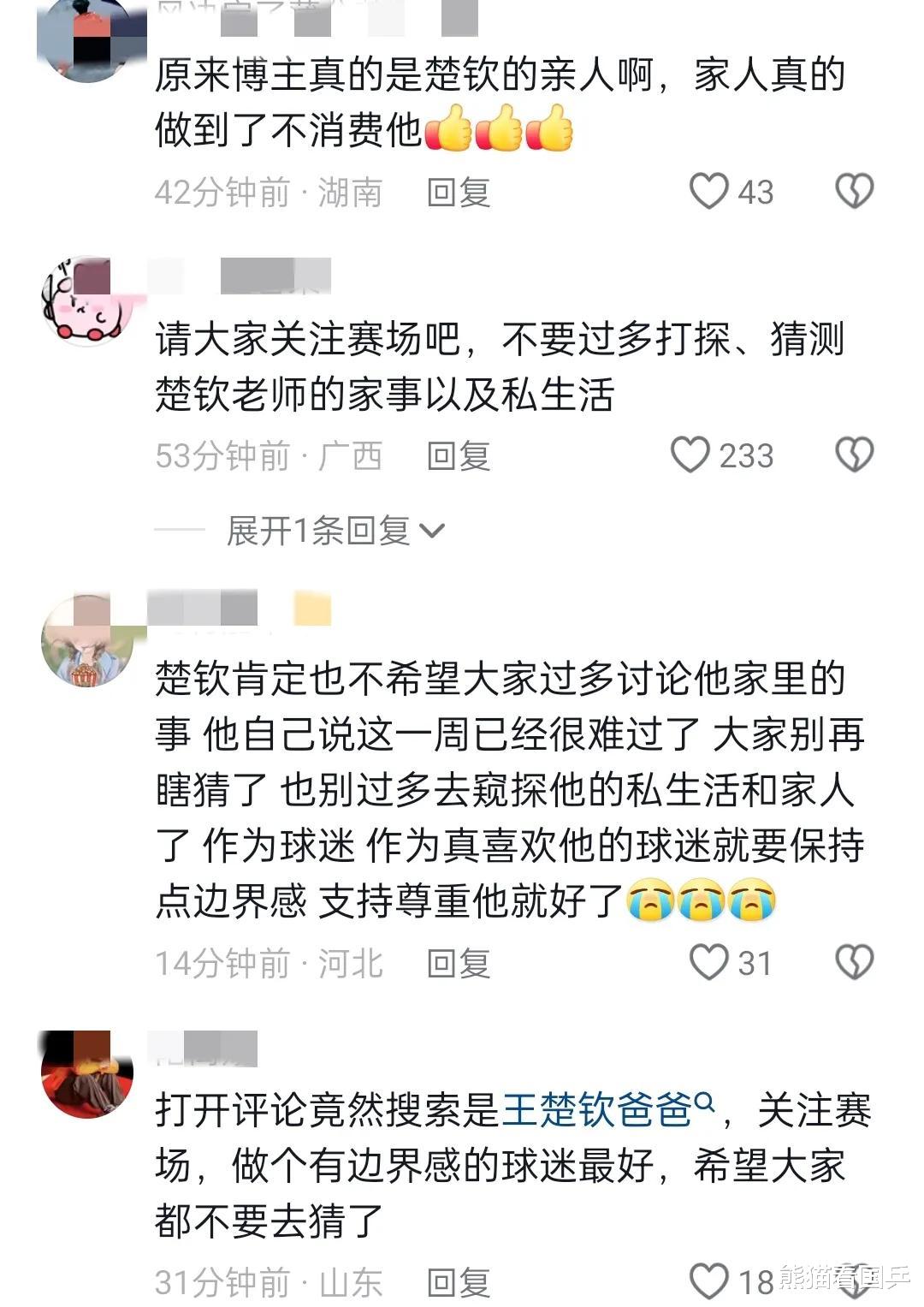Open the Shandong commenter's red avatar
The width and height of the screenshot is (924, 1307).
tap(87, 1072)
